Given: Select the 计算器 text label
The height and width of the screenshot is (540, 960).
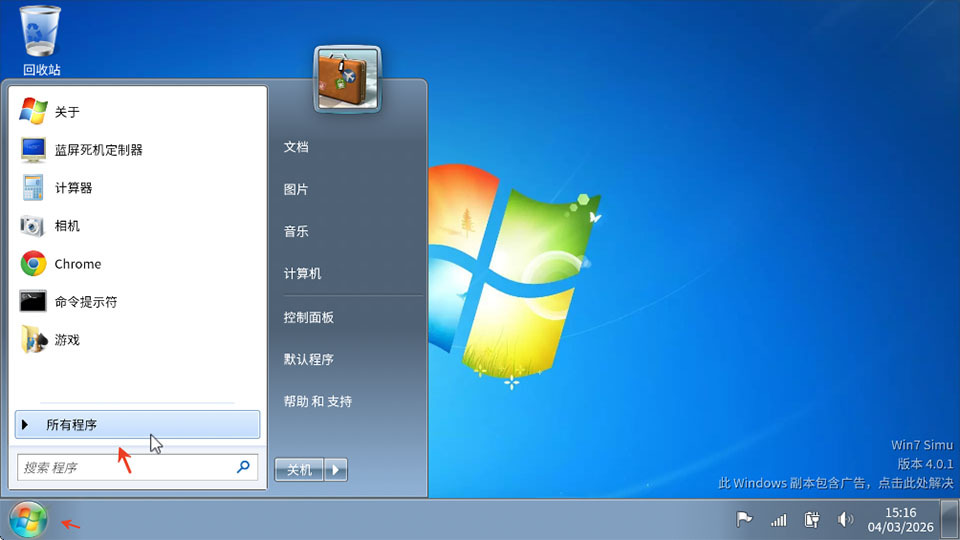Looking at the screenshot, I should 73,188.
